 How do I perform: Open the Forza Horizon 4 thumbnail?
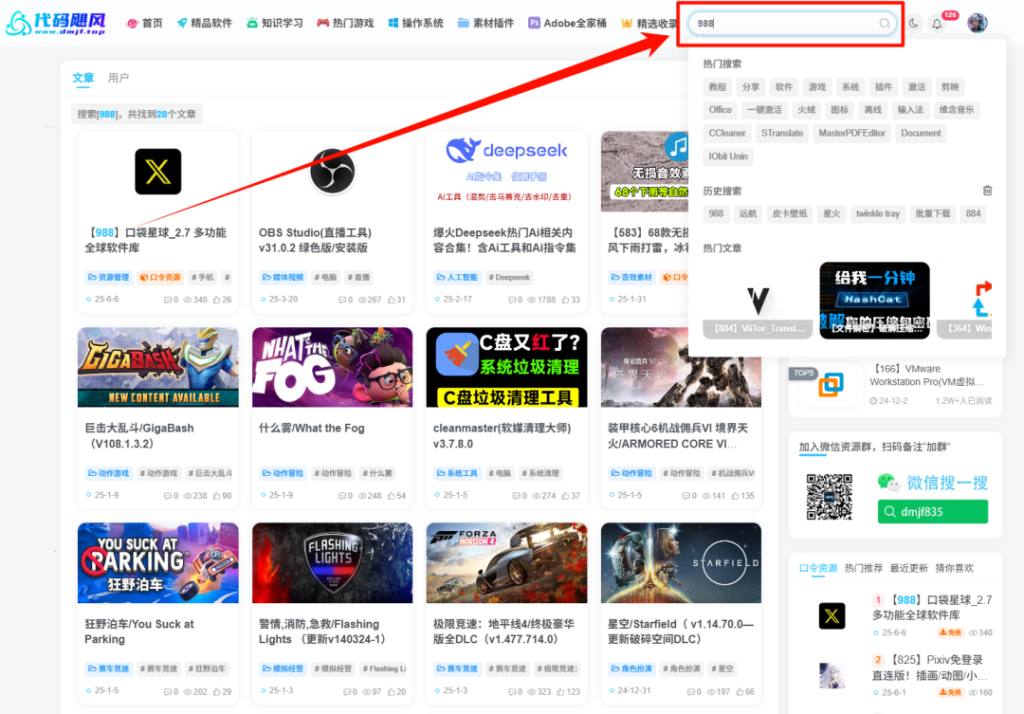[x=506, y=562]
